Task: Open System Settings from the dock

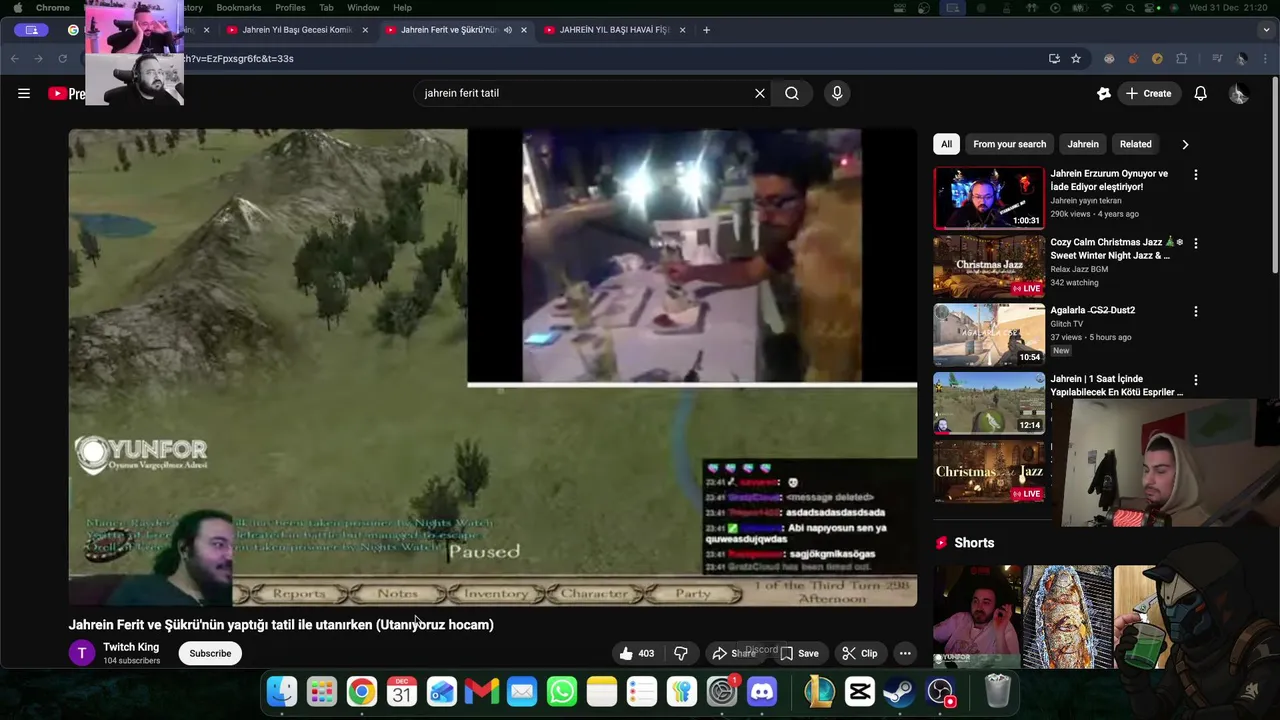Action: coord(722,691)
